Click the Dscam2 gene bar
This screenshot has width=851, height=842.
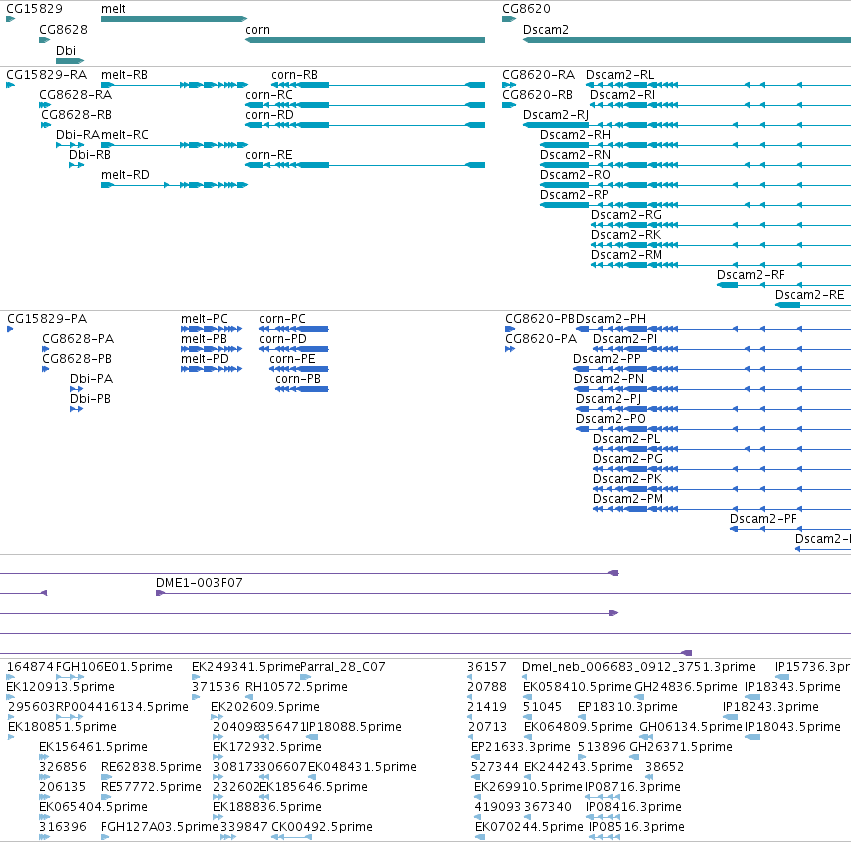coord(687,40)
